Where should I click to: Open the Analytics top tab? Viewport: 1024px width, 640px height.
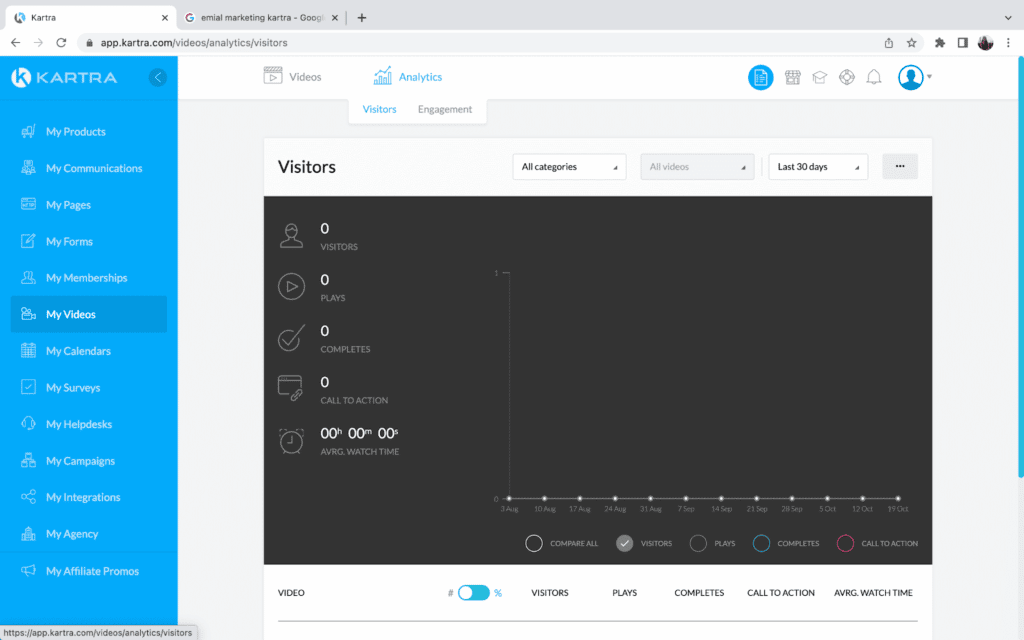click(x=408, y=76)
